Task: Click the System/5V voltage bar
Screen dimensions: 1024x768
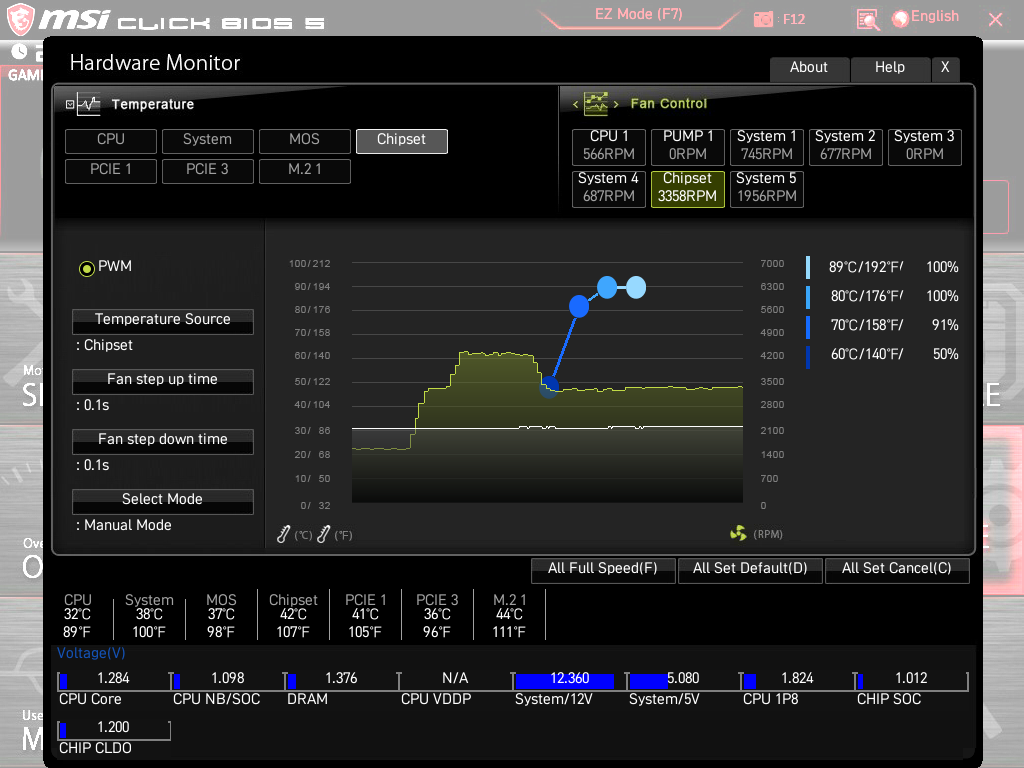Action: pyautogui.click(x=682, y=680)
